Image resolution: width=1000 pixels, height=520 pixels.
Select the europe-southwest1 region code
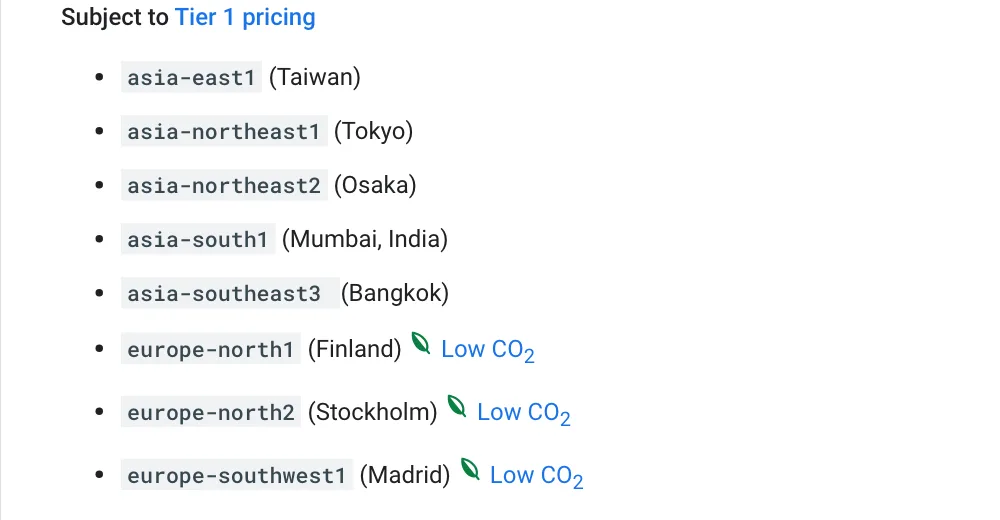[x=237, y=475]
